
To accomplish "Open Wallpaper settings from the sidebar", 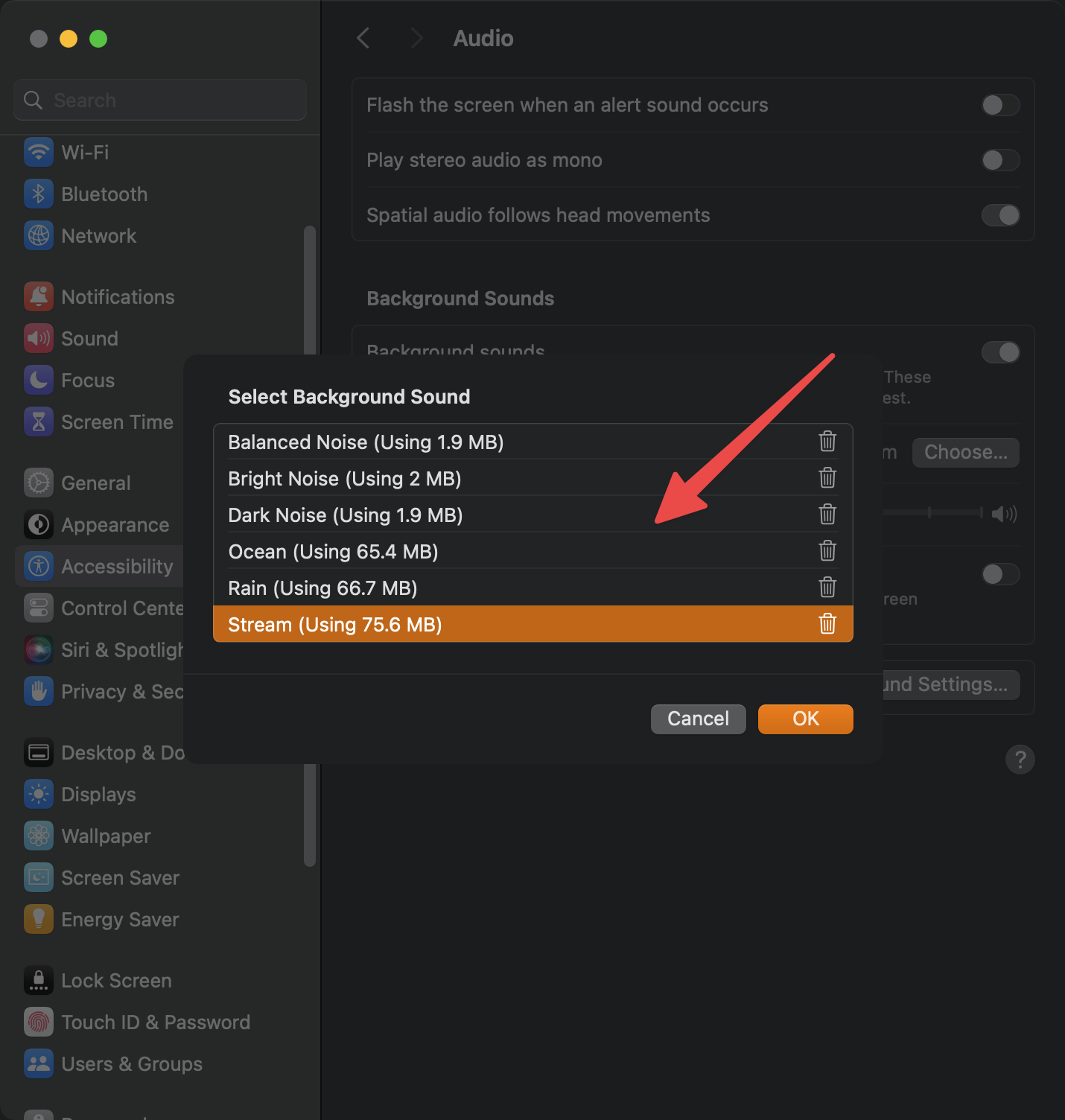I will tap(105, 836).
